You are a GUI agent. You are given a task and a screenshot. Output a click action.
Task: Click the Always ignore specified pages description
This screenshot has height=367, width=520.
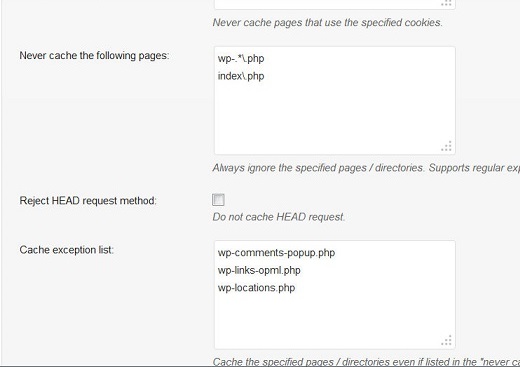click(366, 168)
